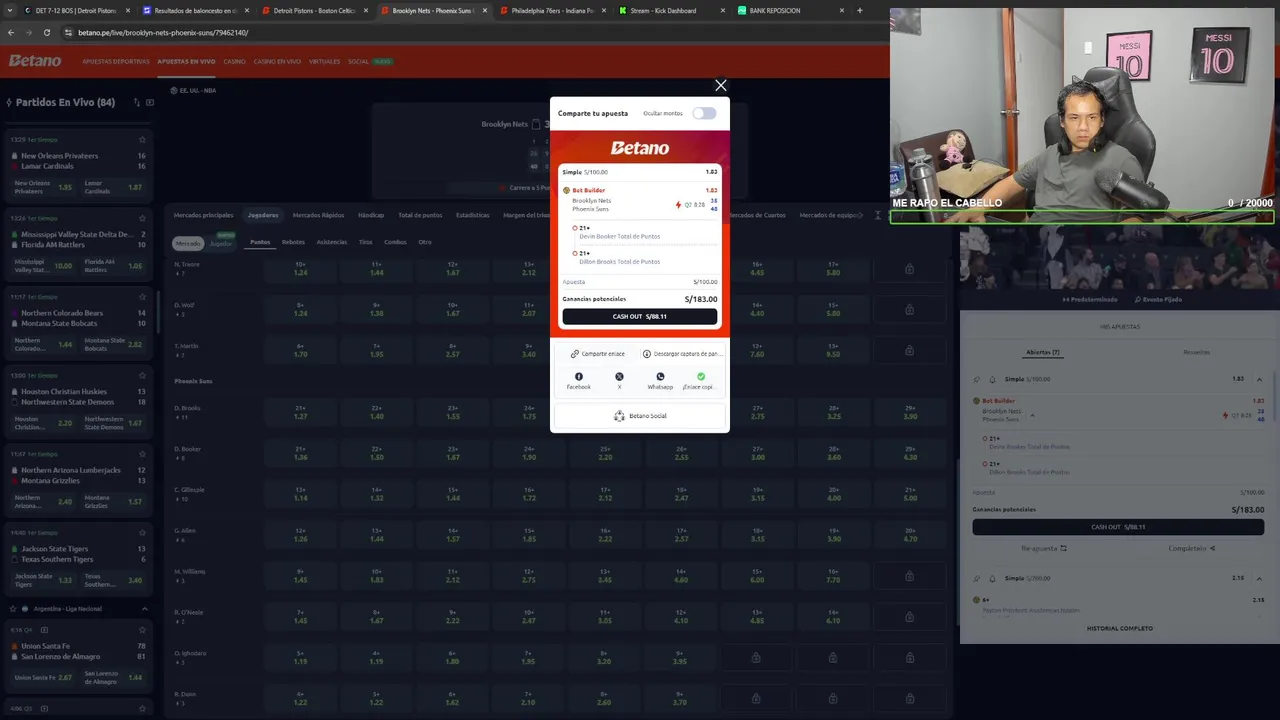Open a new browser tab
Viewport: 1280px width, 720px height.
(859, 10)
